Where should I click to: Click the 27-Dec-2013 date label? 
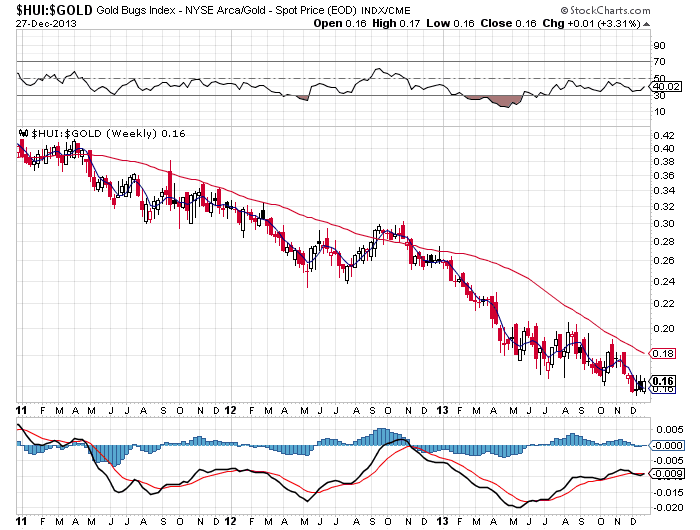46,23
